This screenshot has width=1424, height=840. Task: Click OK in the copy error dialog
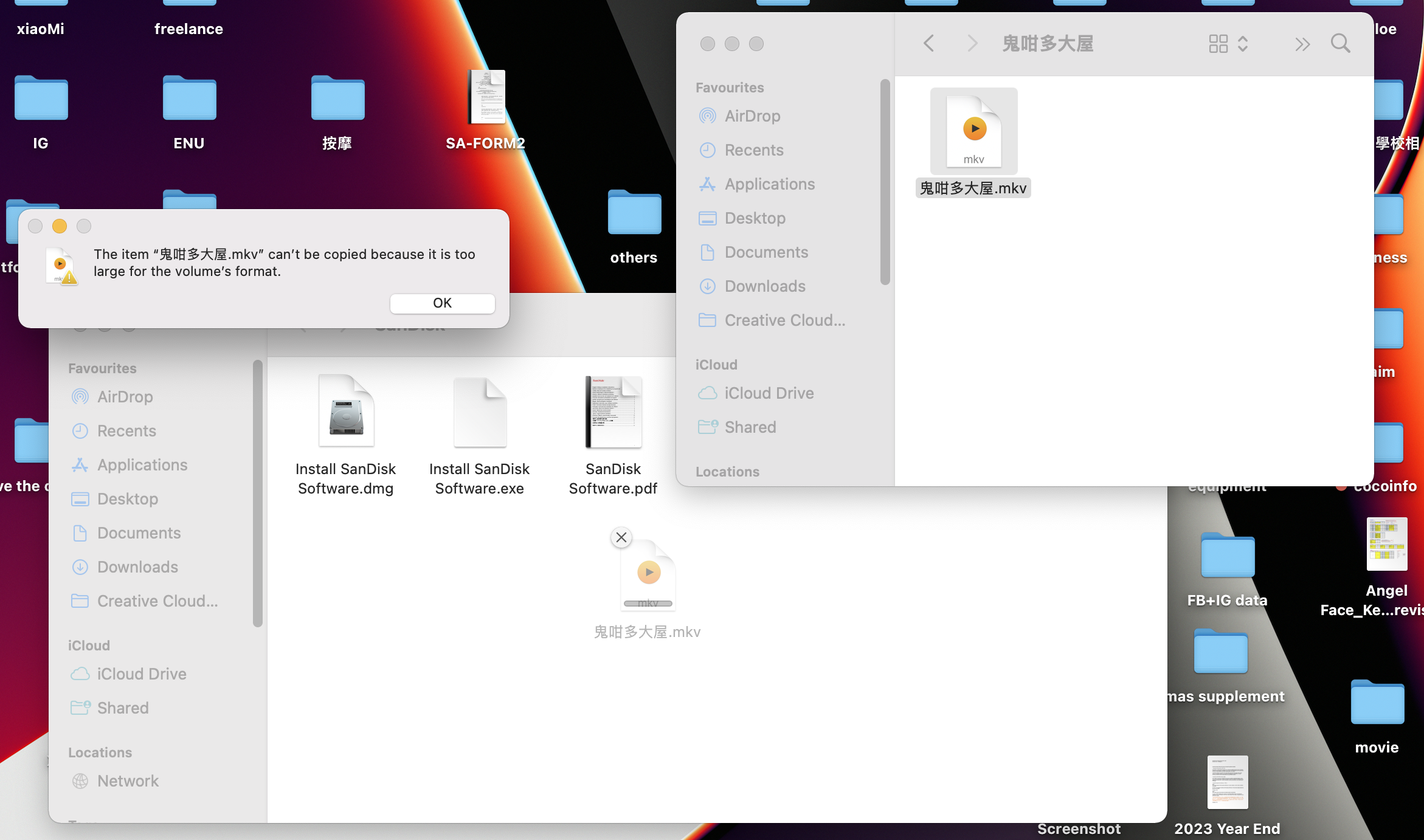[x=442, y=303]
